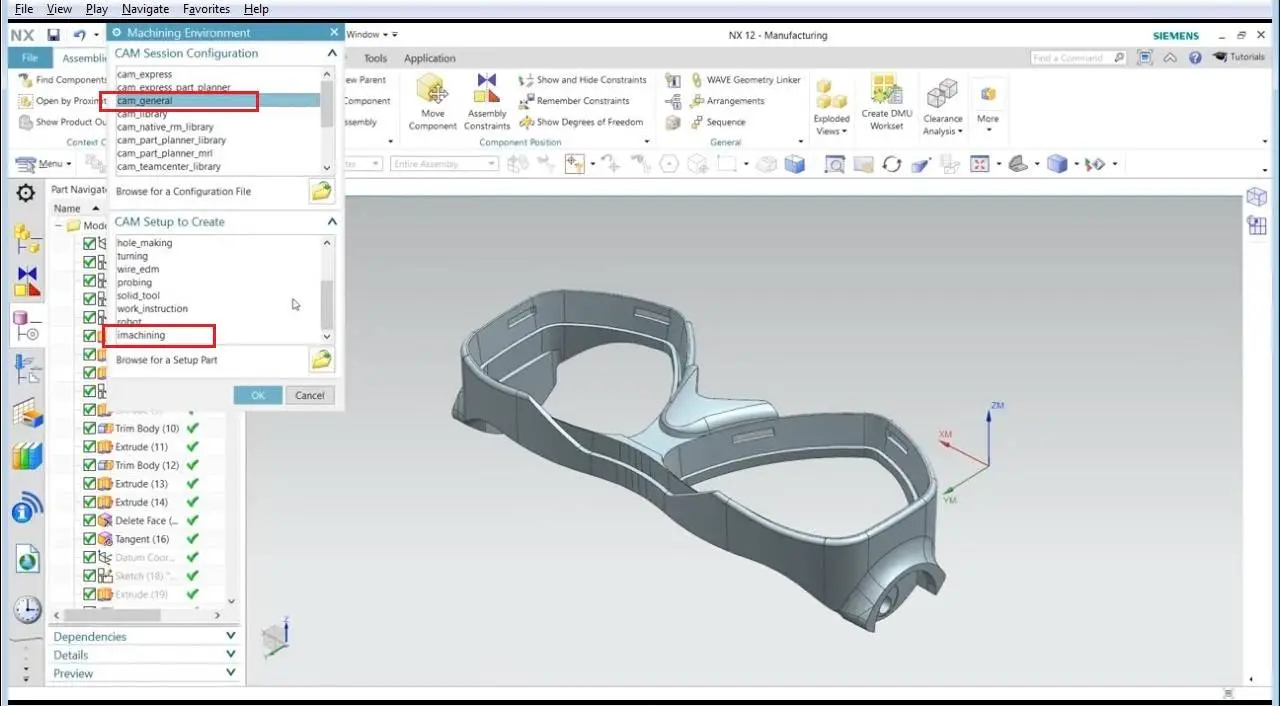Click OK in Machining Environment dialog
1280x706 pixels.
[258, 395]
